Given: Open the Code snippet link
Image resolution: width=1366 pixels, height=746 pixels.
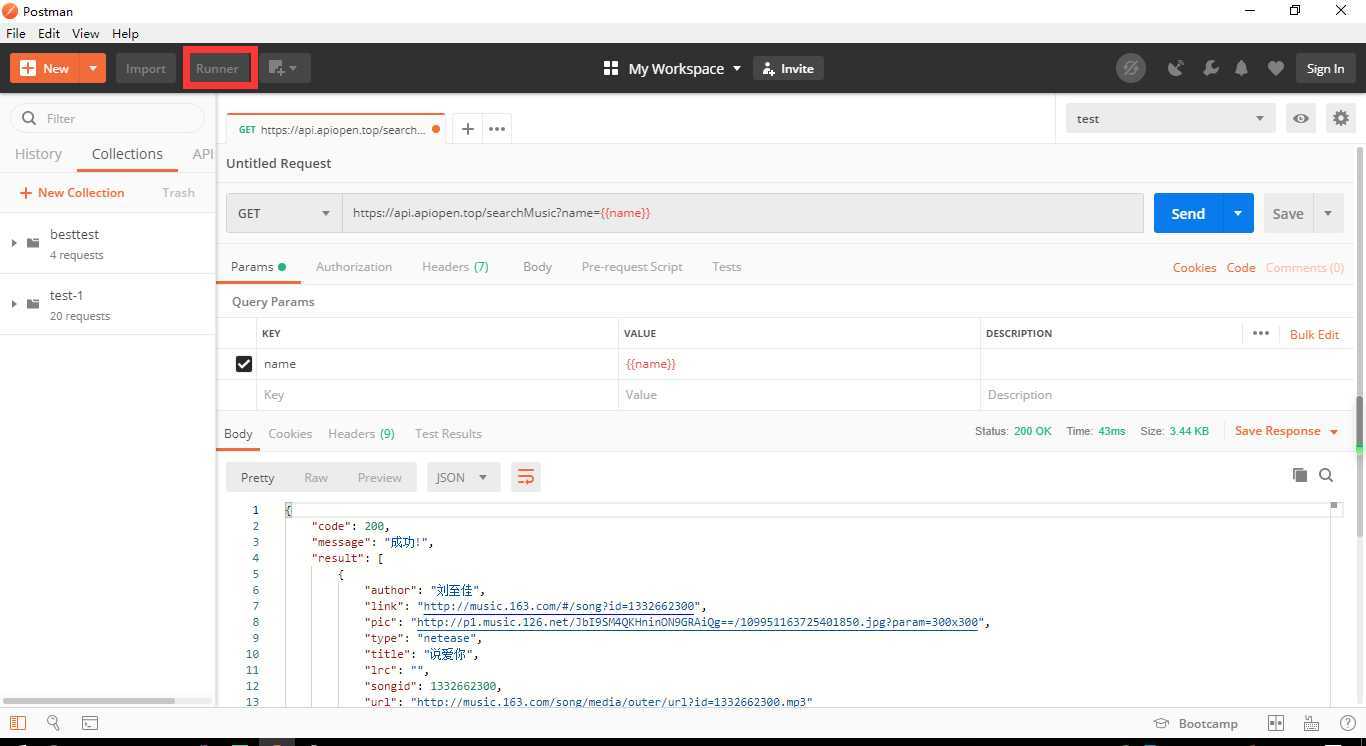Looking at the screenshot, I should click(x=1241, y=267).
